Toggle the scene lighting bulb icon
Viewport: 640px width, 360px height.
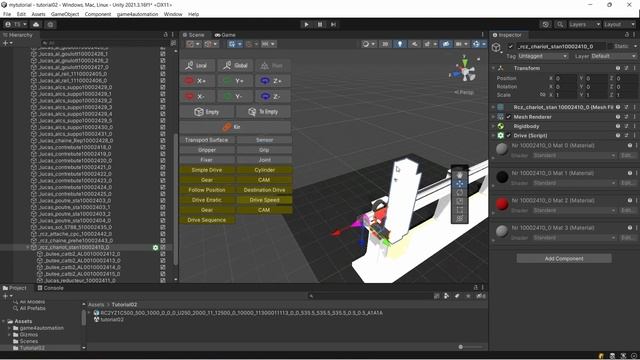[400, 44]
